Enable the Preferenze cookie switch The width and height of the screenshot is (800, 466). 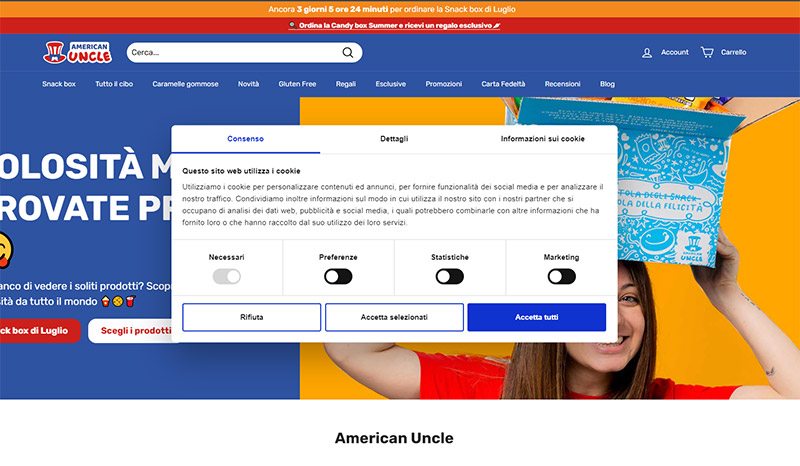[338, 277]
